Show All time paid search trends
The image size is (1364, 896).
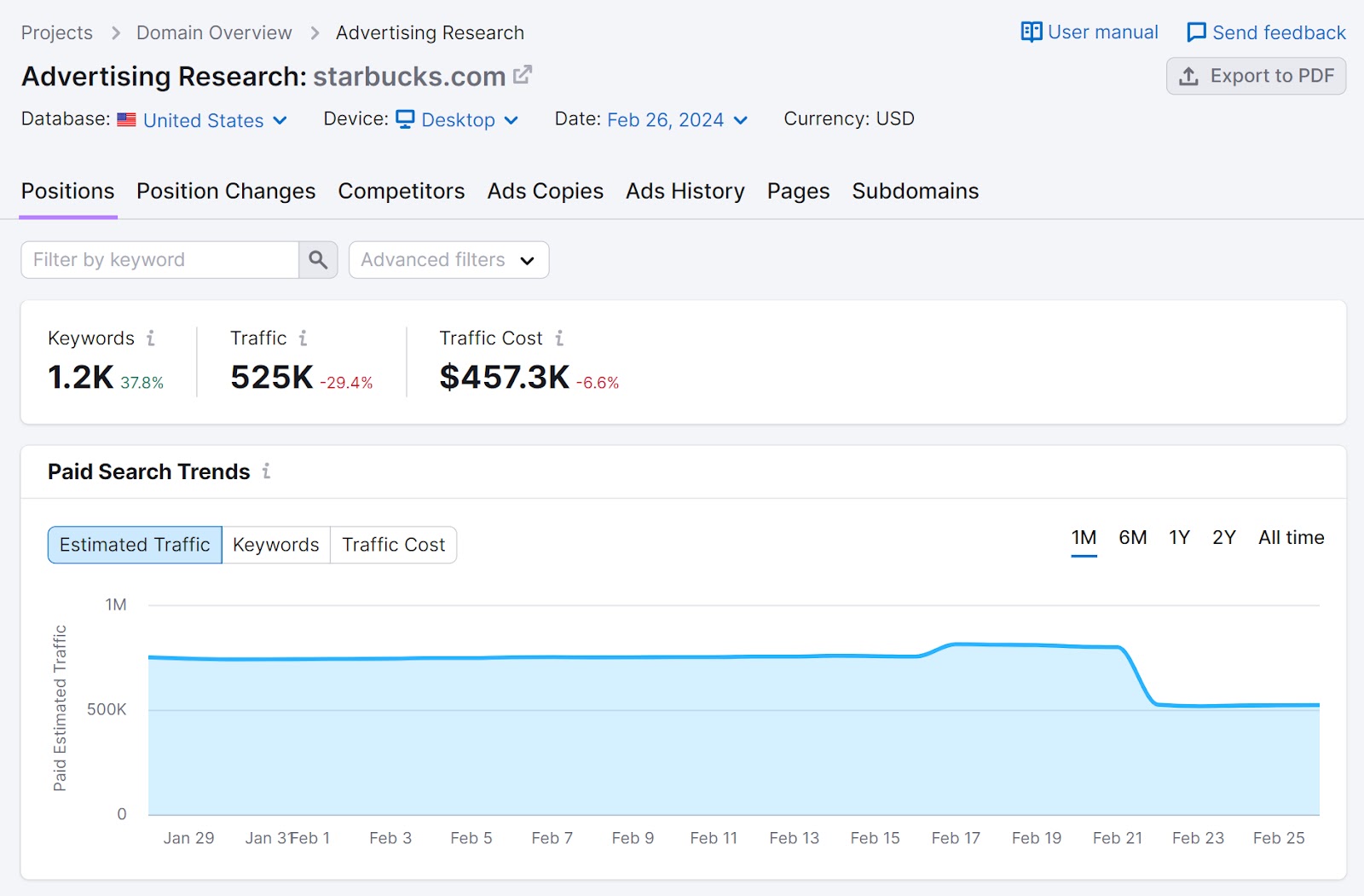[1290, 537]
